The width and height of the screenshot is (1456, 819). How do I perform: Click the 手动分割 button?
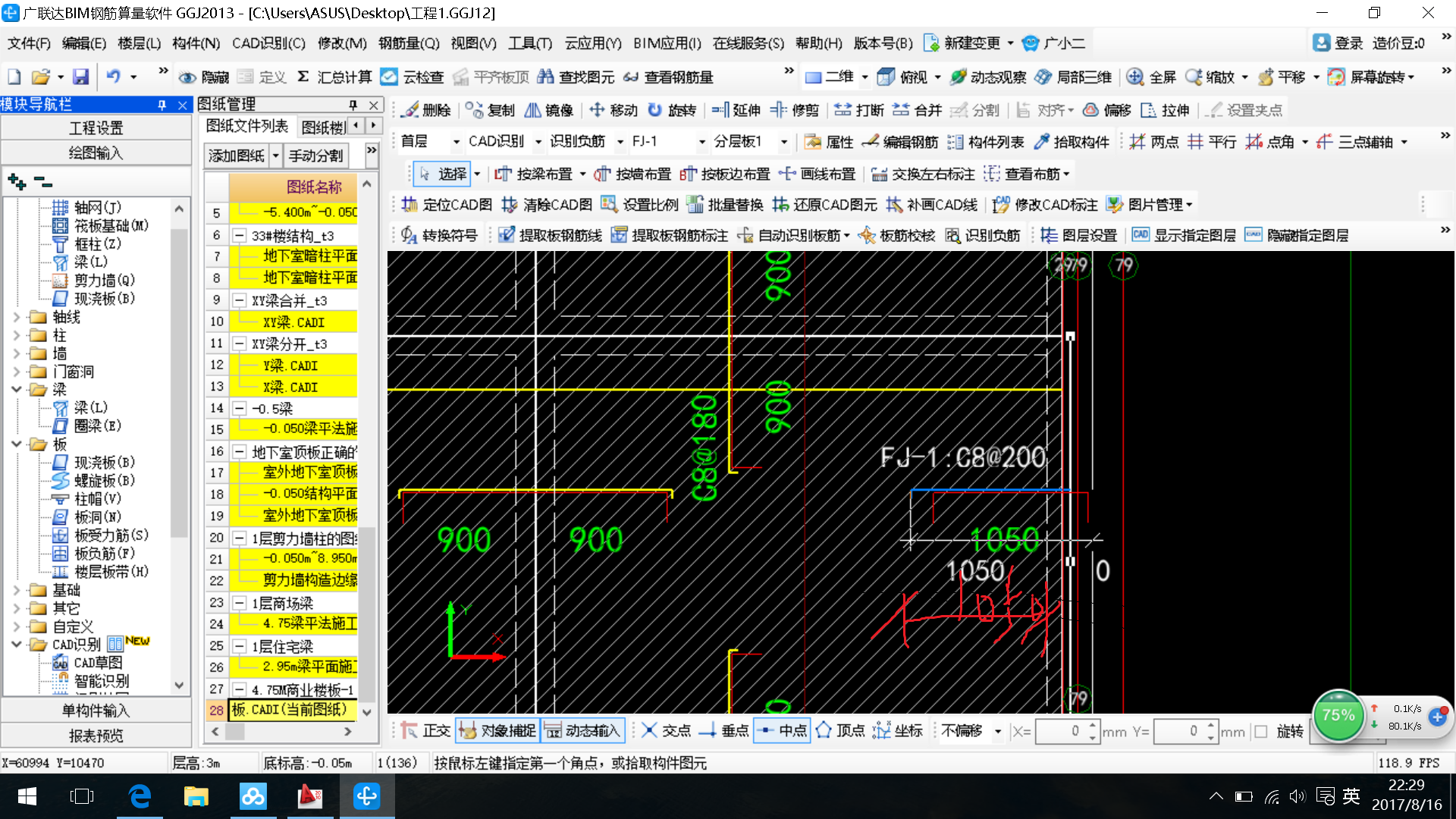pos(316,155)
